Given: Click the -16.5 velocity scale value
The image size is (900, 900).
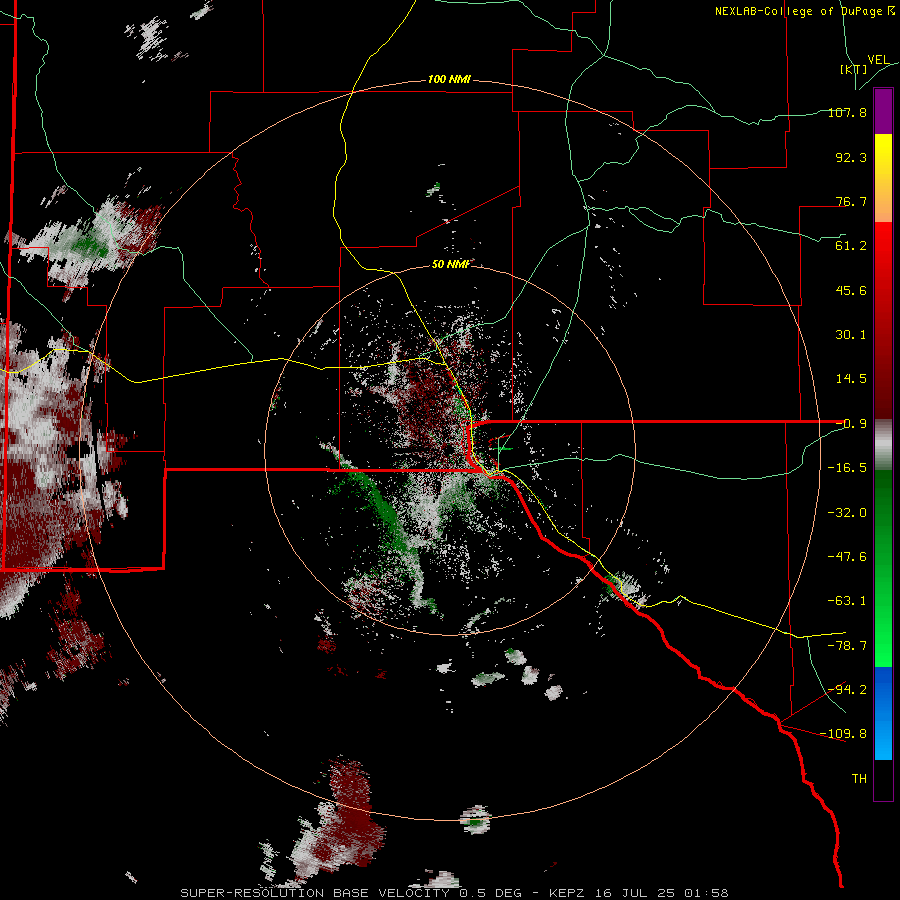Looking at the screenshot, I should 847,468.
